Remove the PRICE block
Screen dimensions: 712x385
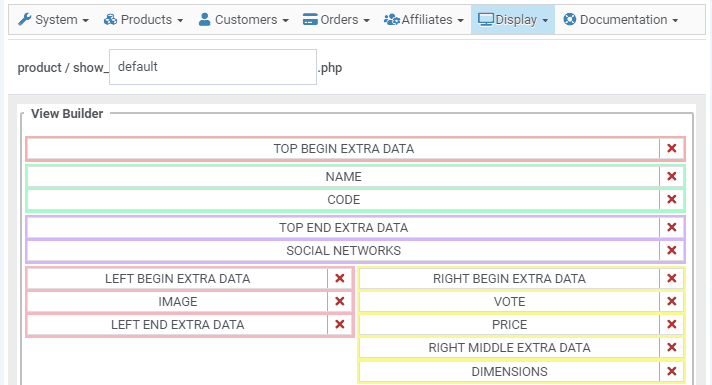(x=672, y=325)
